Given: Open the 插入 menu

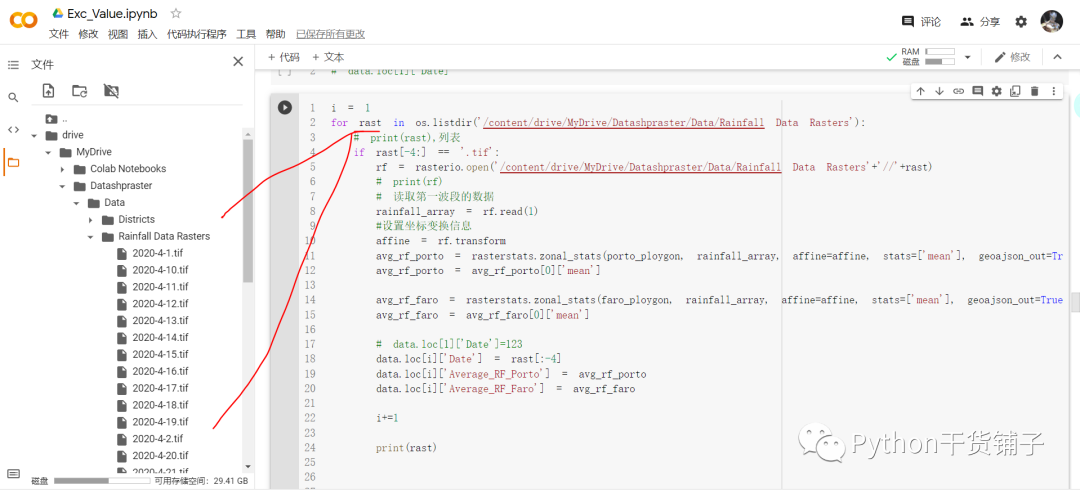Looking at the screenshot, I should click(x=147, y=34).
